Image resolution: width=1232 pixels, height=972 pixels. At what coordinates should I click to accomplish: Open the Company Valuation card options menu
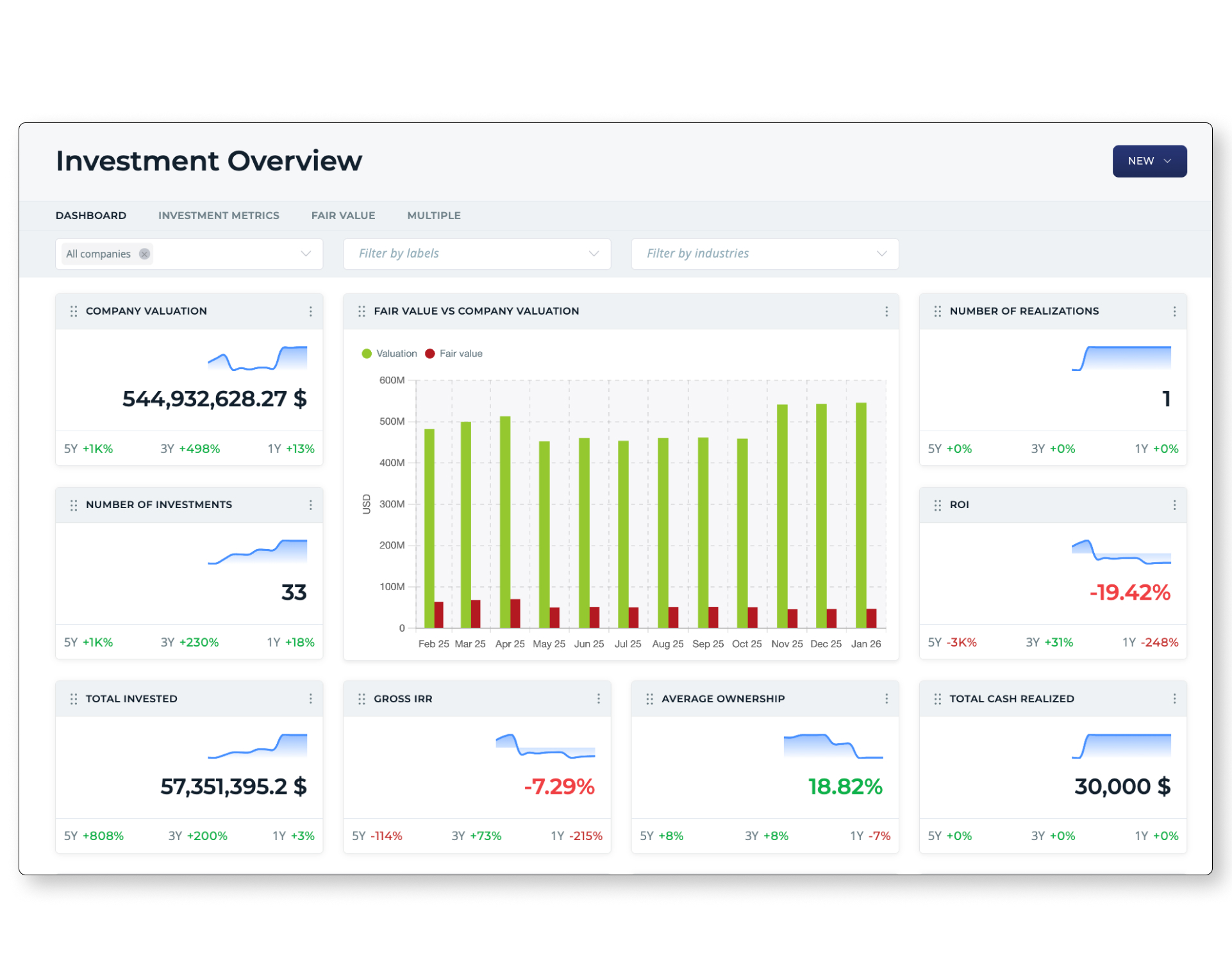pos(311,311)
